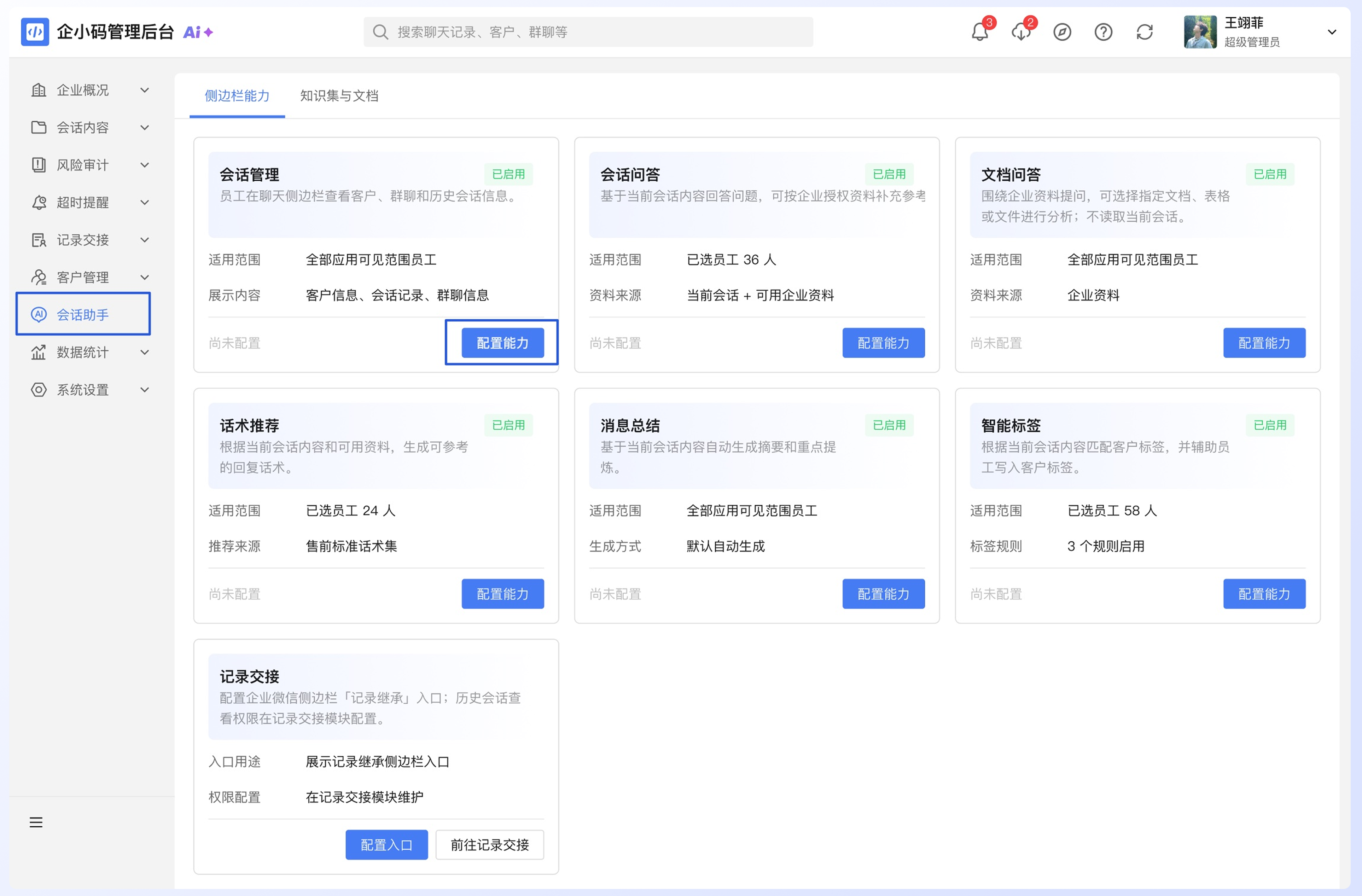The height and width of the screenshot is (896, 1362).
Task: Expand the 风险审计 chevron
Action: coord(145,165)
